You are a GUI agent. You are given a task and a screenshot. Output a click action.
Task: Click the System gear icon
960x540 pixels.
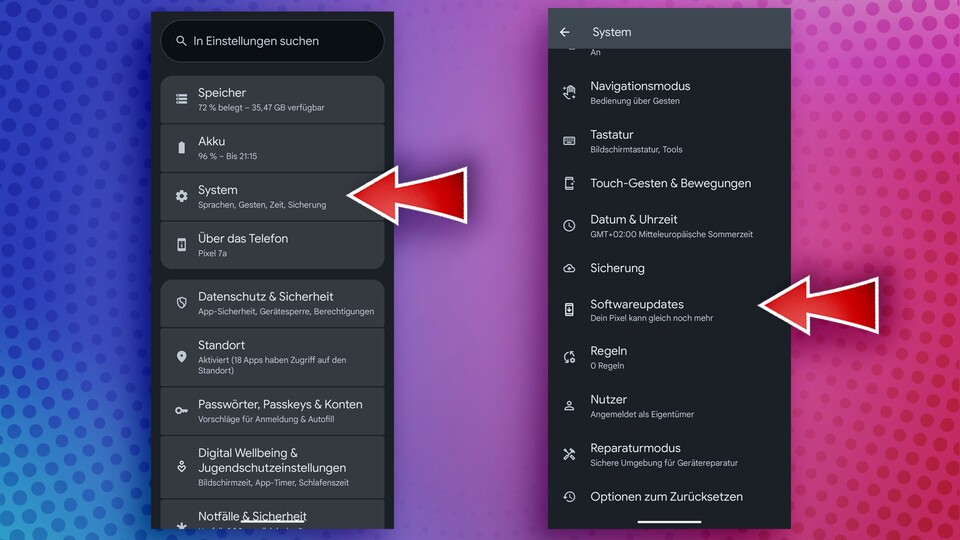[x=181, y=196]
